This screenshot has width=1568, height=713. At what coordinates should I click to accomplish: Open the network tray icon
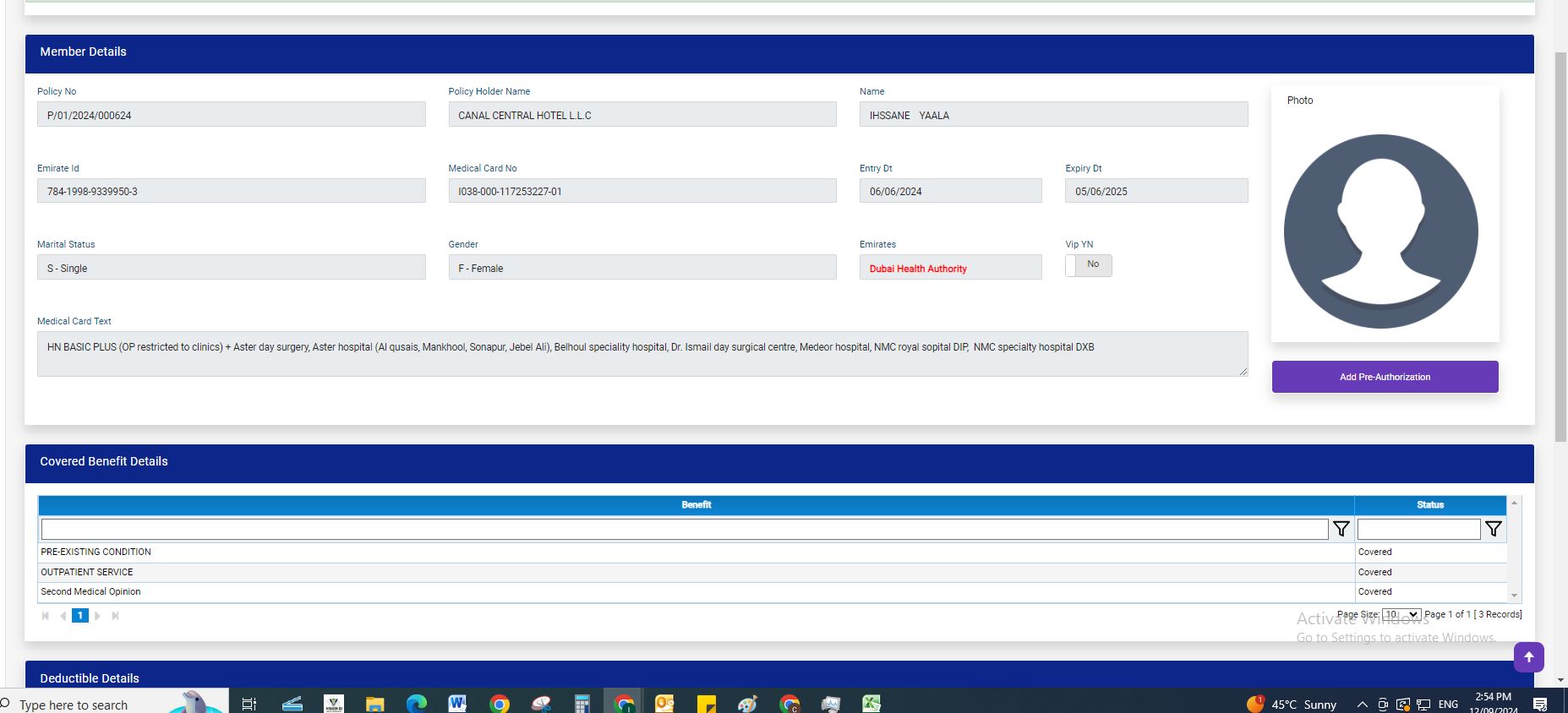(x=1423, y=705)
